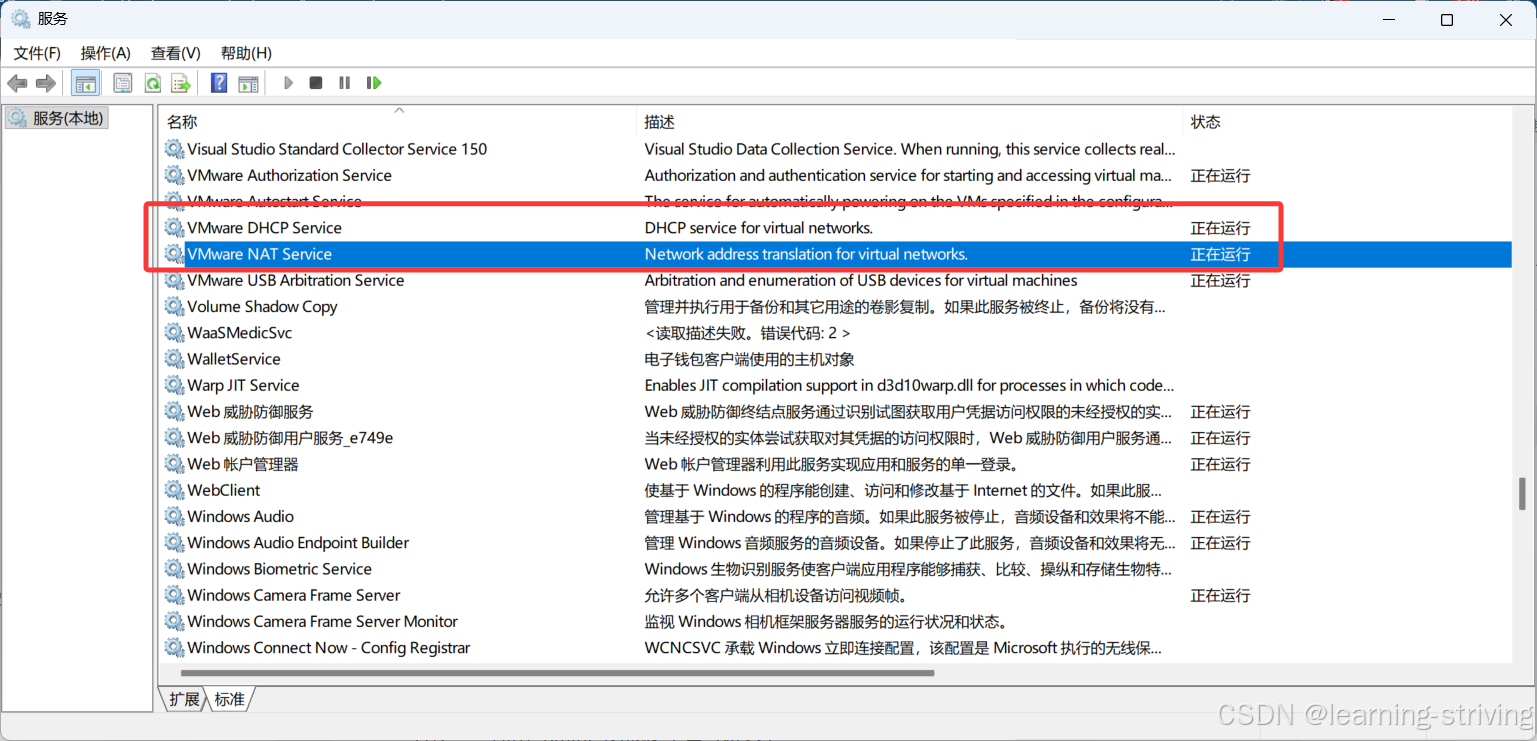The height and width of the screenshot is (741, 1537).
Task: Select Windows Audio service name
Action: [x=241, y=516]
